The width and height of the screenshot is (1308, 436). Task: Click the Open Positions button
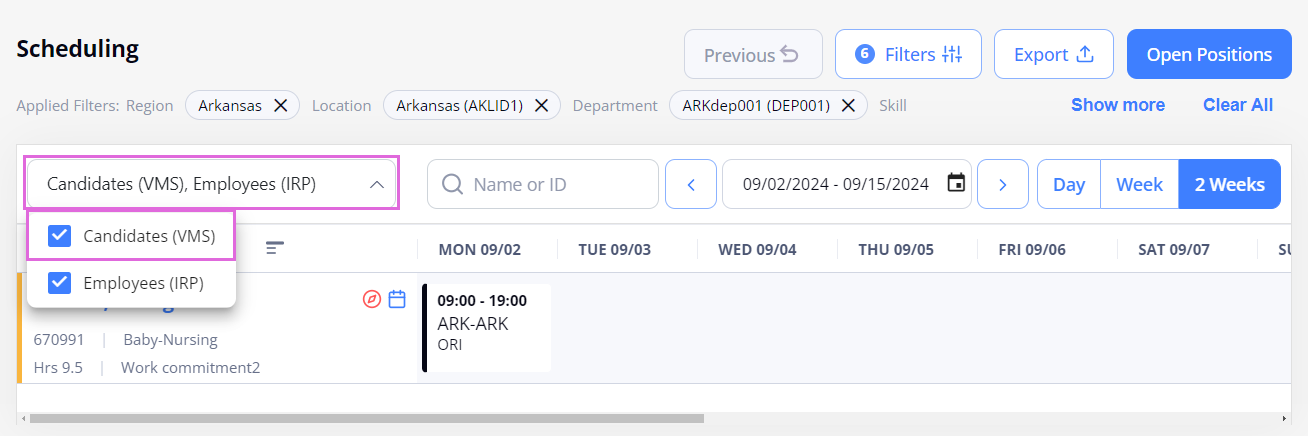1209,54
